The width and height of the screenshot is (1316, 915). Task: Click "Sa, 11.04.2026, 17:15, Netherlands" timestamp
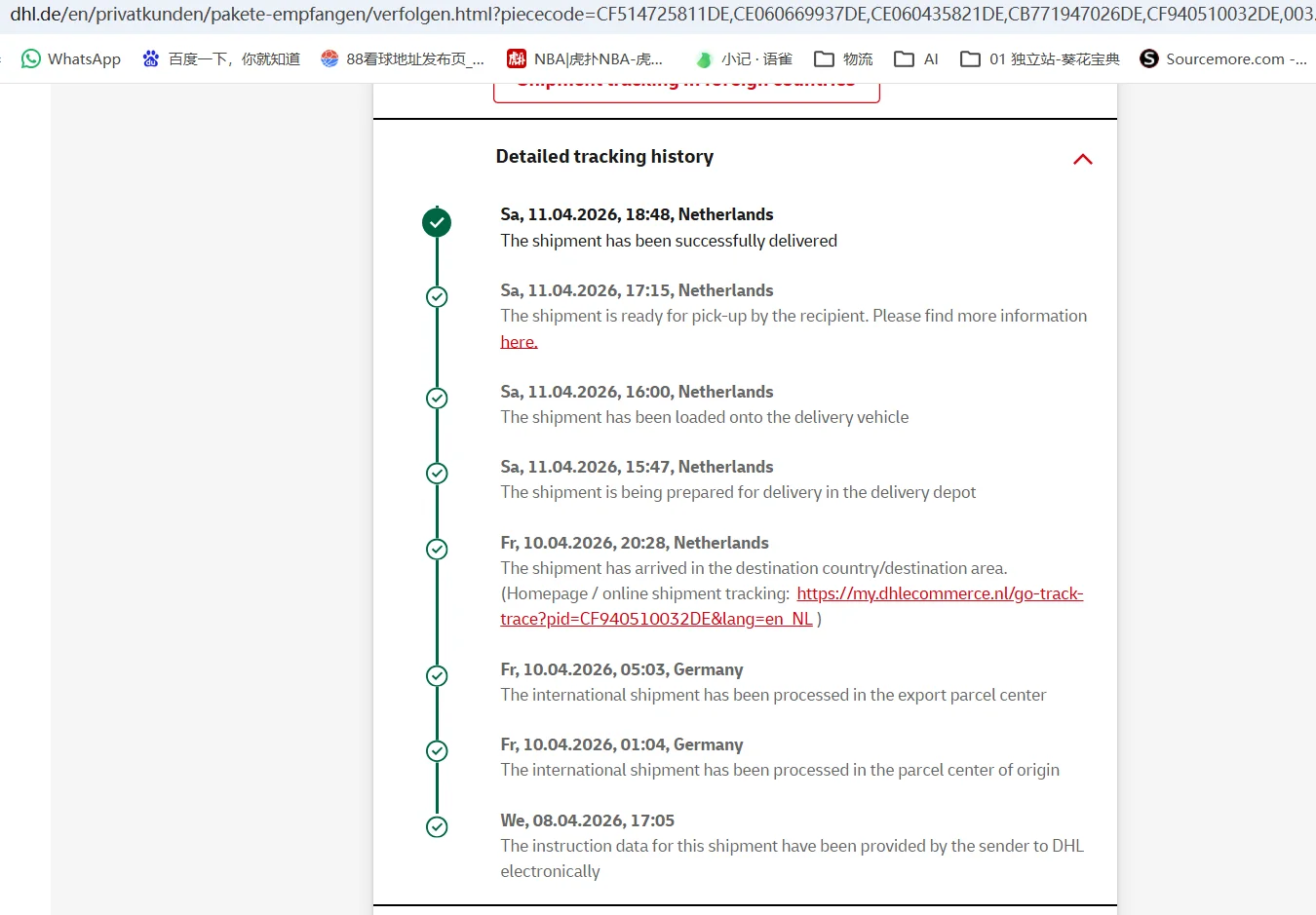click(x=637, y=290)
